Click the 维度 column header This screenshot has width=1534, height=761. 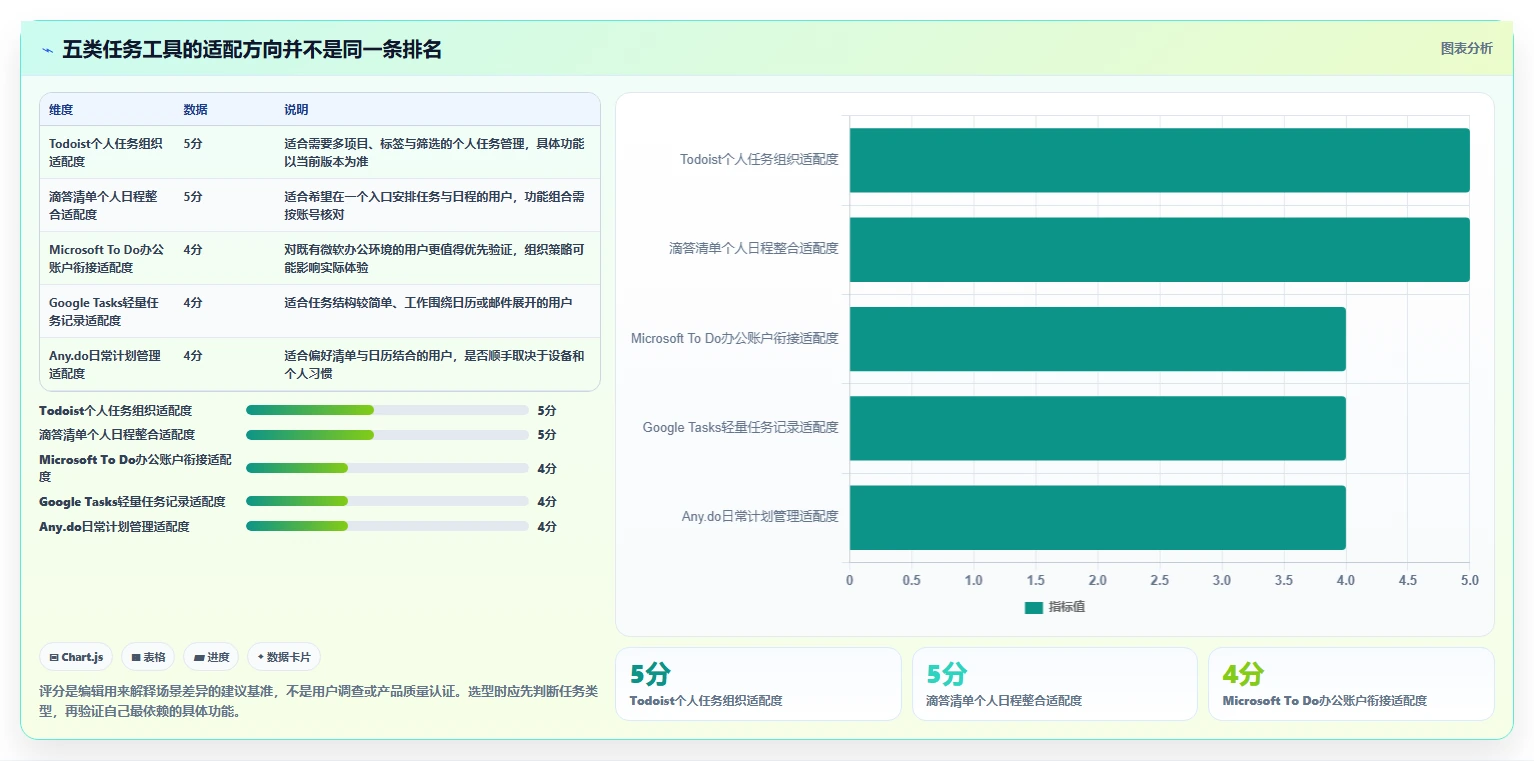coord(61,110)
